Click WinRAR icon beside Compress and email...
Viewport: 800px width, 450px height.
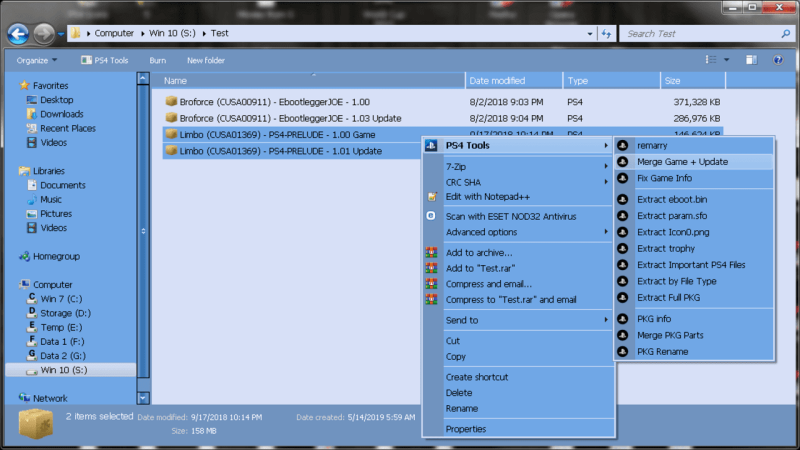pos(432,284)
